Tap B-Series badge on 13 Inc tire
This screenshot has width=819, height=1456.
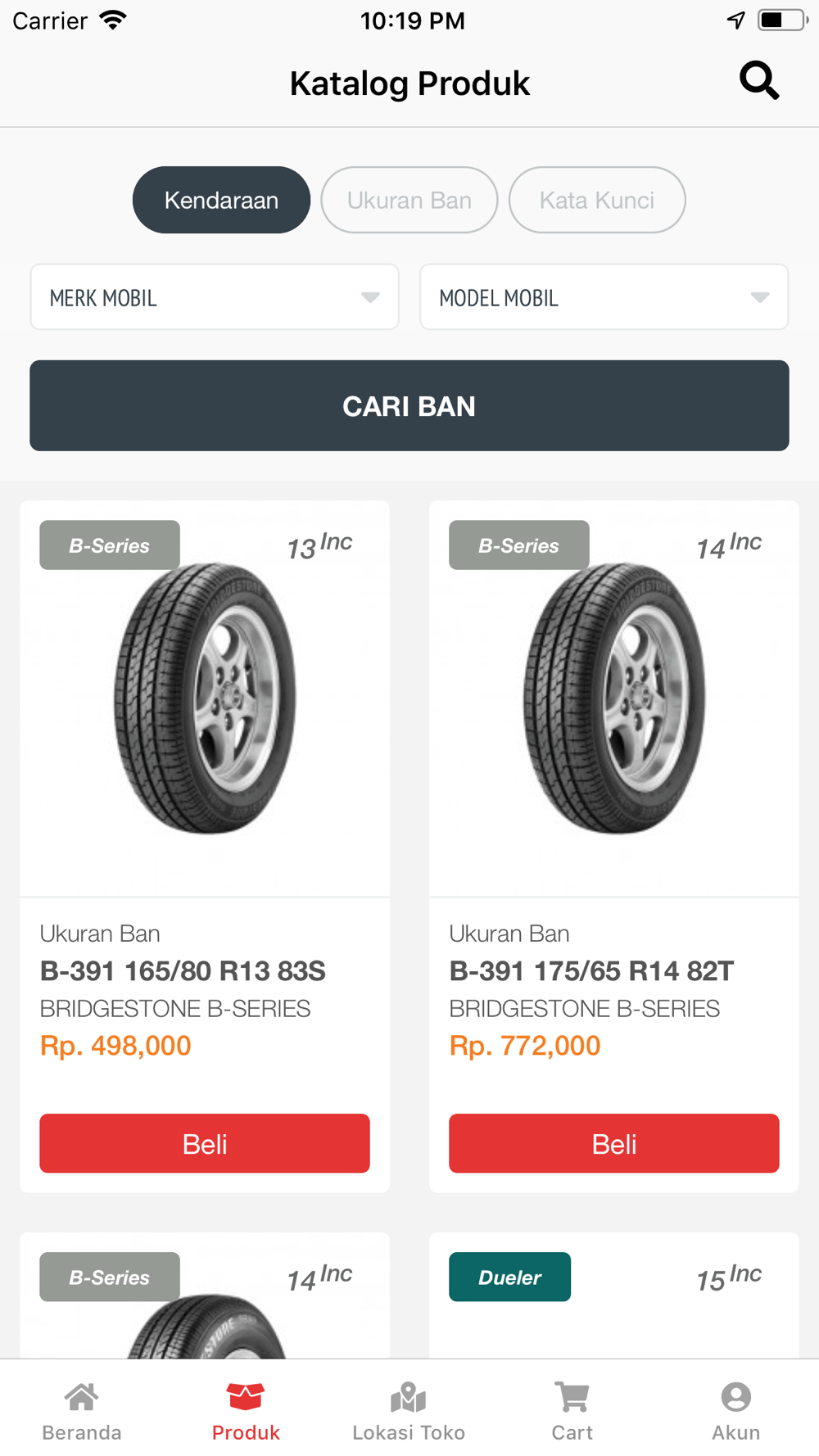click(x=110, y=545)
